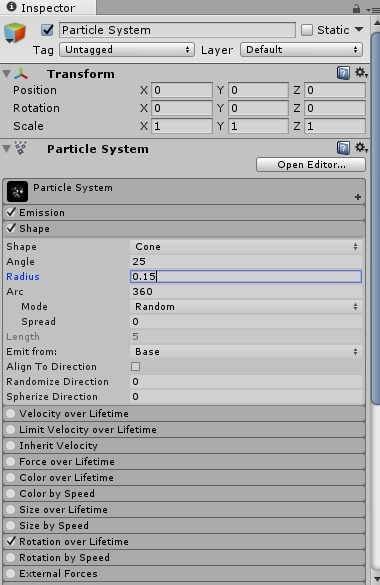Image resolution: width=380 pixels, height=585 pixels.
Task: Click the Rotation Z field
Action: click(x=335, y=108)
